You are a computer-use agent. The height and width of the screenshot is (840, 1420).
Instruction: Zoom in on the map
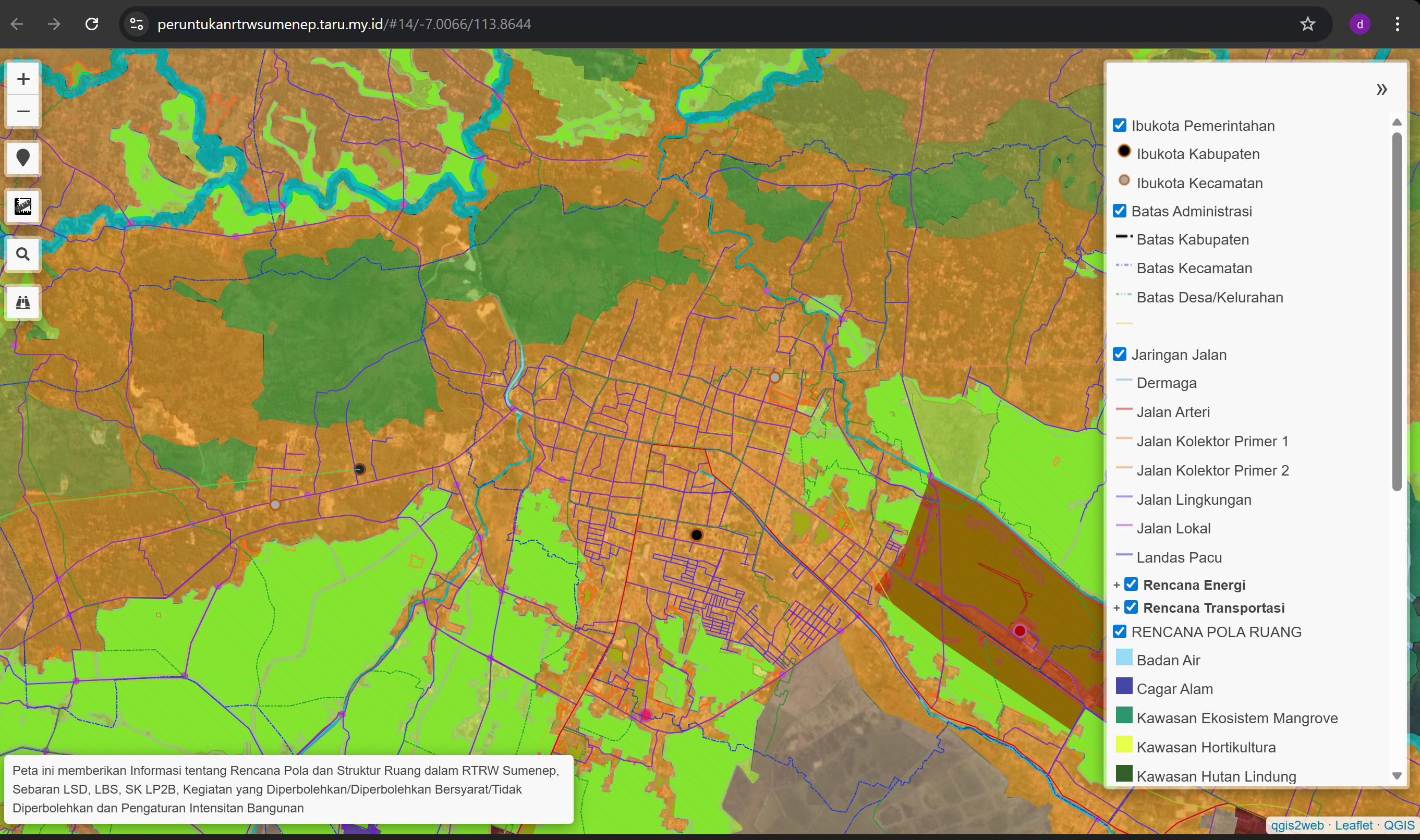click(23, 79)
